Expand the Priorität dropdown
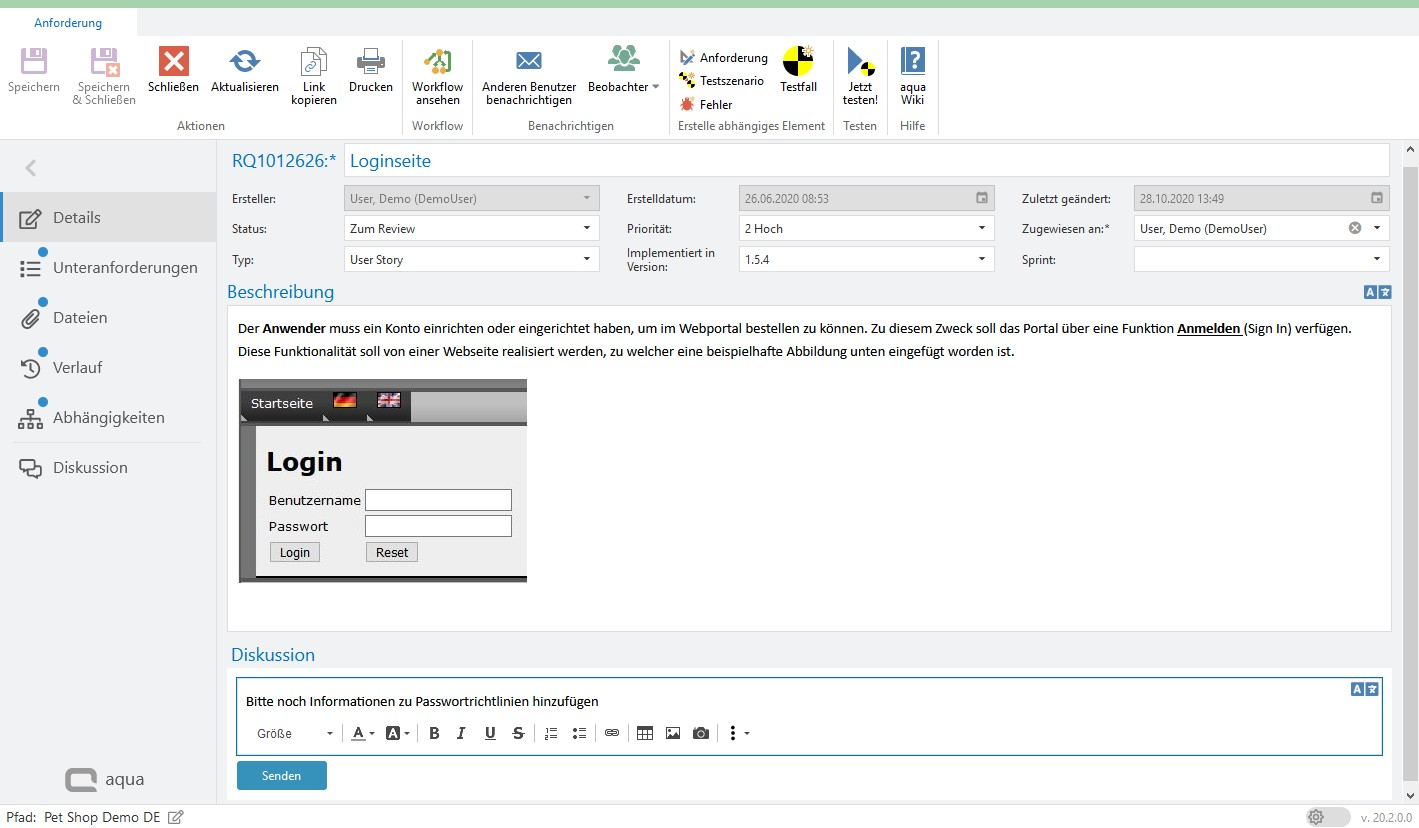Image resolution: width=1419 pixels, height=828 pixels. [981, 229]
